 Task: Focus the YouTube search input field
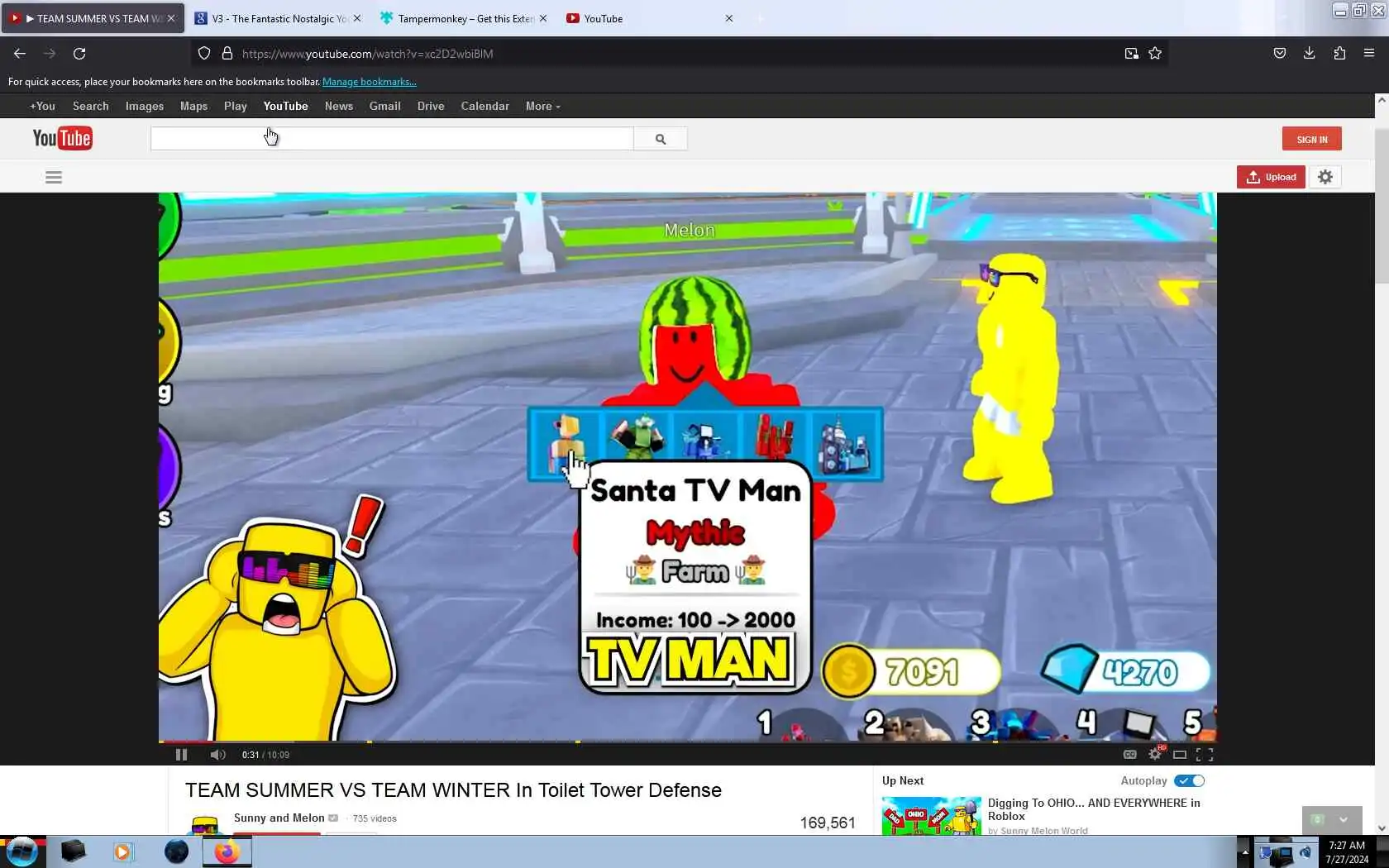click(x=392, y=139)
